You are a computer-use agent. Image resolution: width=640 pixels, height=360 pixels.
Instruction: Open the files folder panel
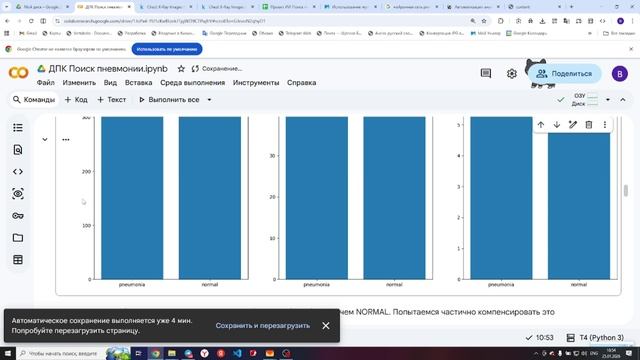(x=18, y=238)
